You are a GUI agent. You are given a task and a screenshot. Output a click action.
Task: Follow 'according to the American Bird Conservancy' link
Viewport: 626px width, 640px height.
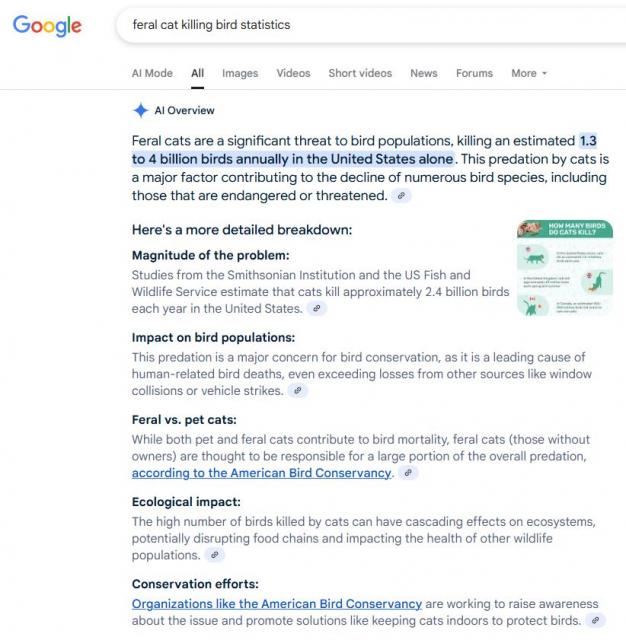(262, 473)
